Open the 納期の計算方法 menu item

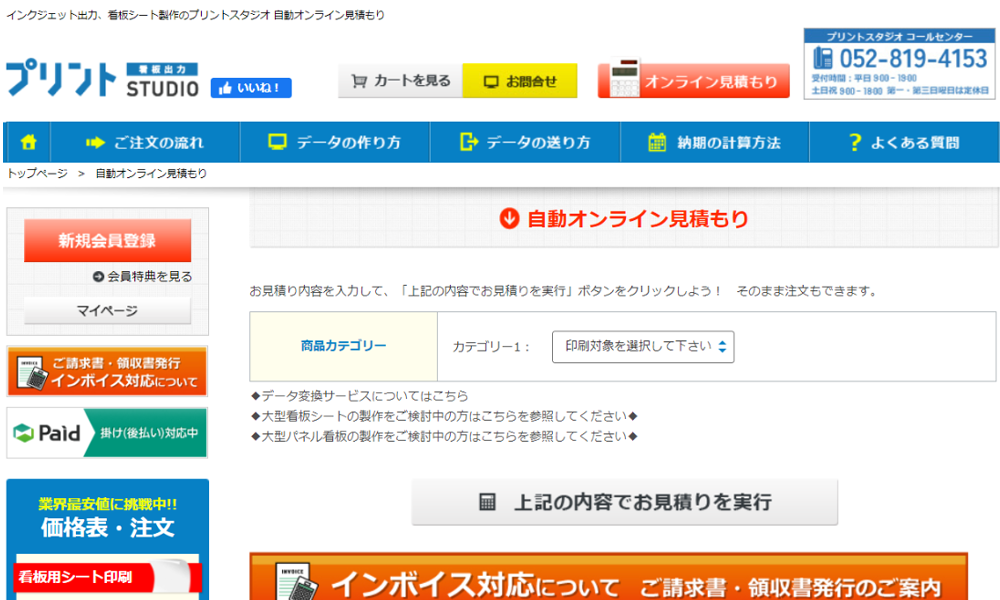coord(715,142)
